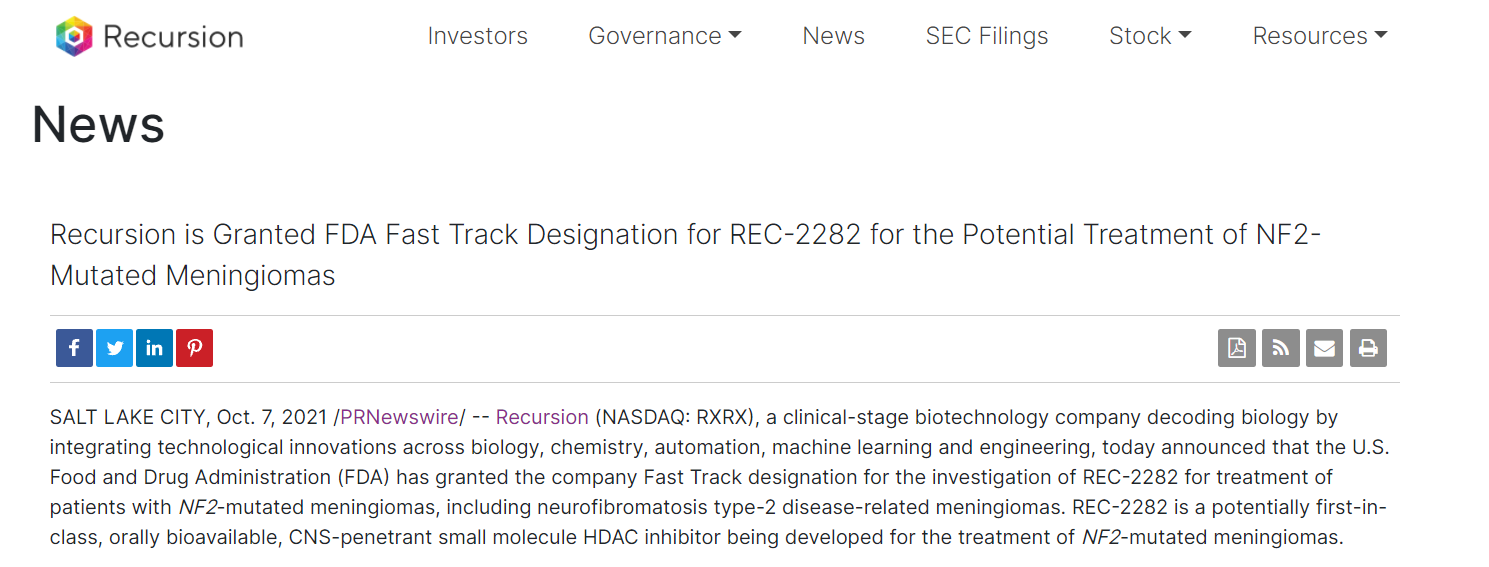Viewport: 1489px width, 567px height.
Task: Share article on LinkedIn
Action: click(154, 348)
